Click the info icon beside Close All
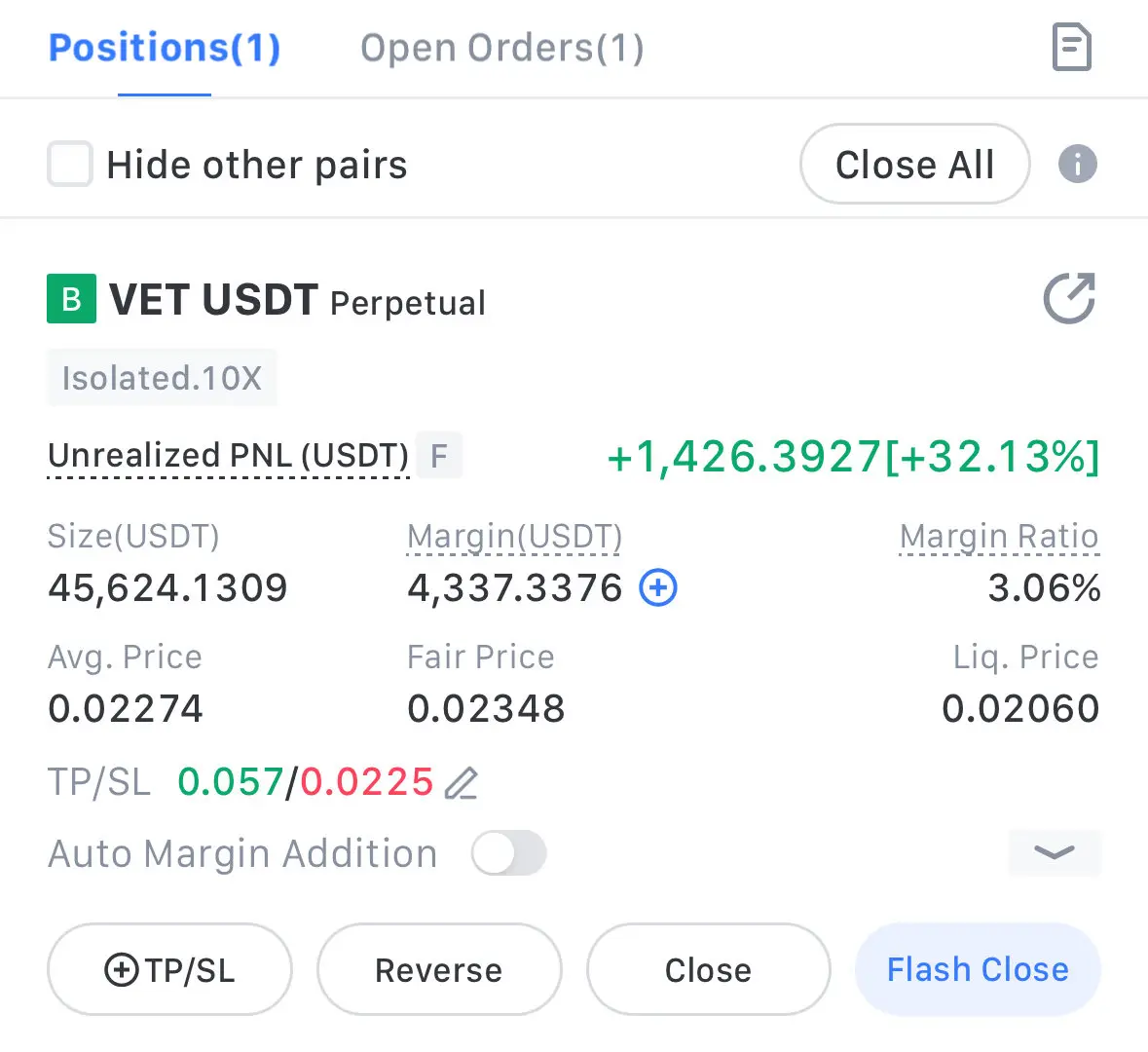The width and height of the screenshot is (1148, 1052). 1078,164
